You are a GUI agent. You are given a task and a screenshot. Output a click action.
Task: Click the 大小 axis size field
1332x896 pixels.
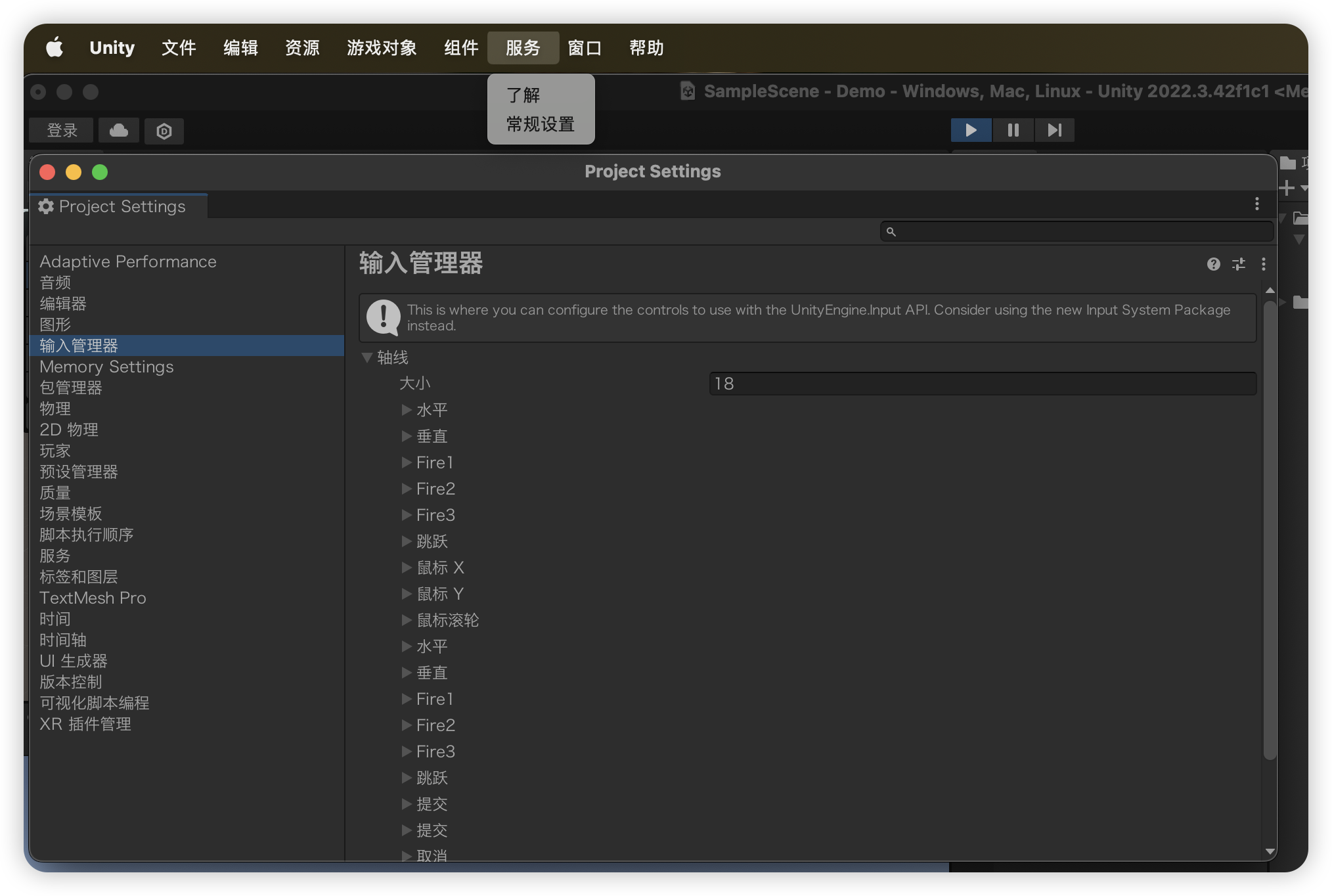tap(982, 384)
